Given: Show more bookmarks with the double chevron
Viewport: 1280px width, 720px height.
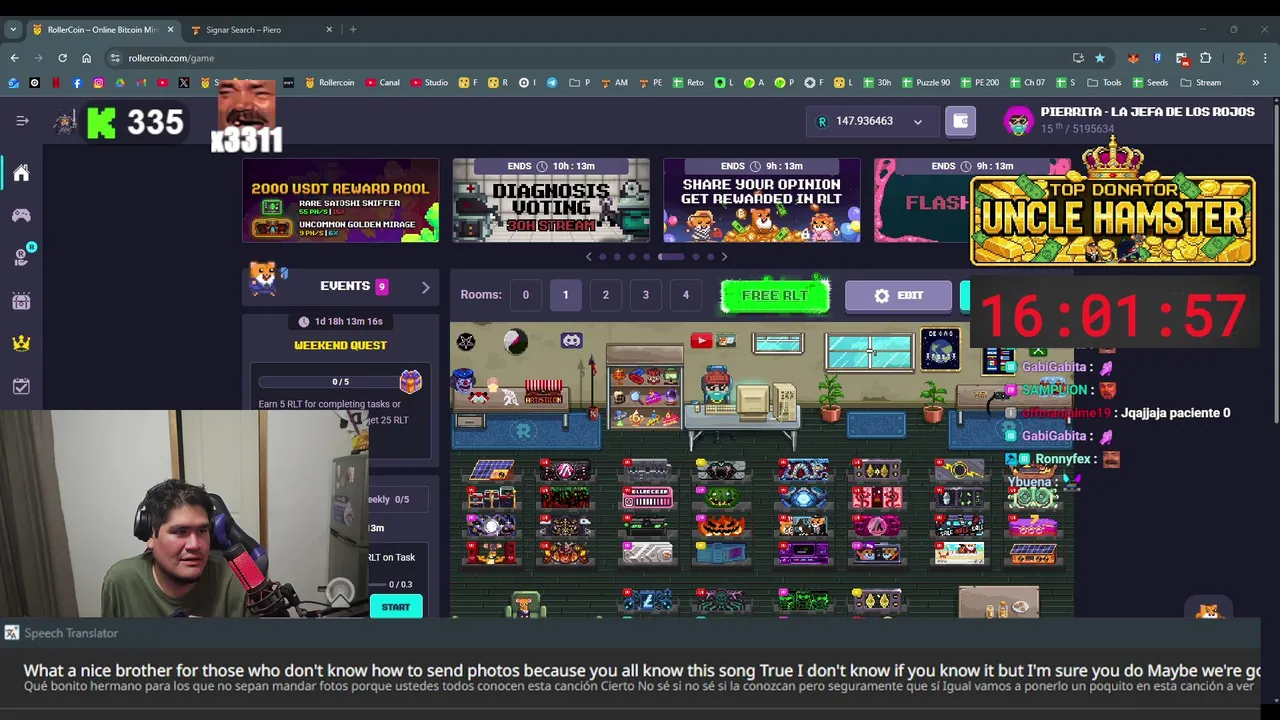Looking at the screenshot, I should click(1255, 82).
